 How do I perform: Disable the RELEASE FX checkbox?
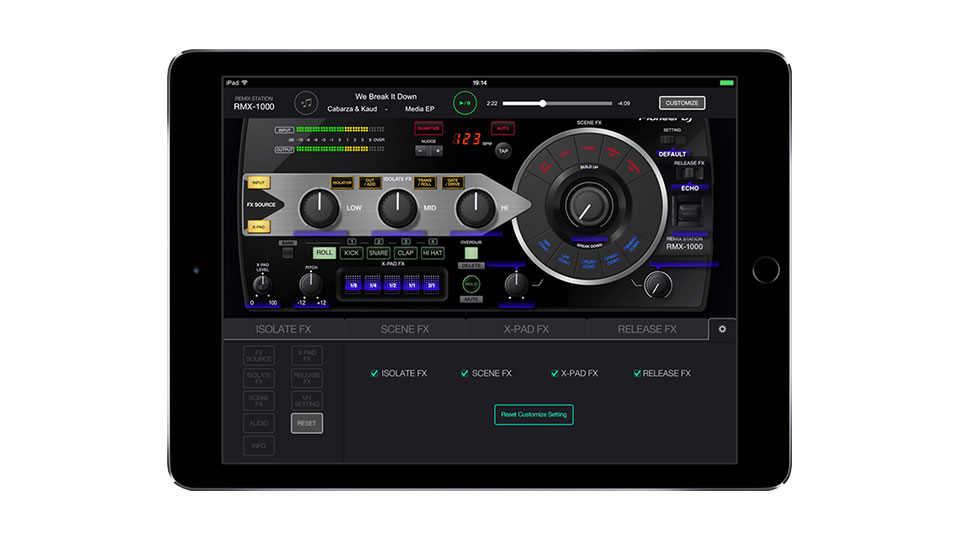coord(637,373)
